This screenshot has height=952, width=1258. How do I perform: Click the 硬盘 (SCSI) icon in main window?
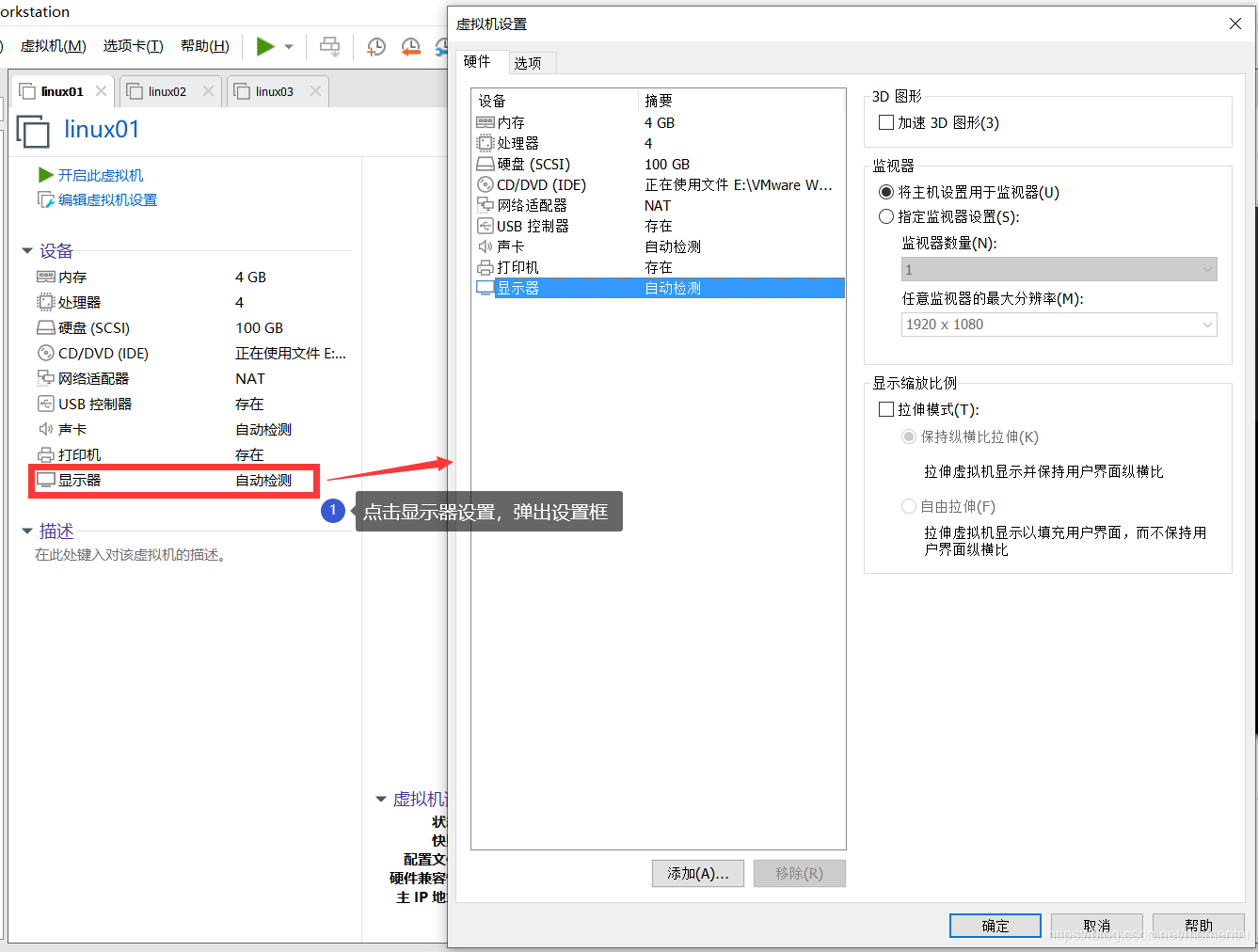[x=45, y=327]
